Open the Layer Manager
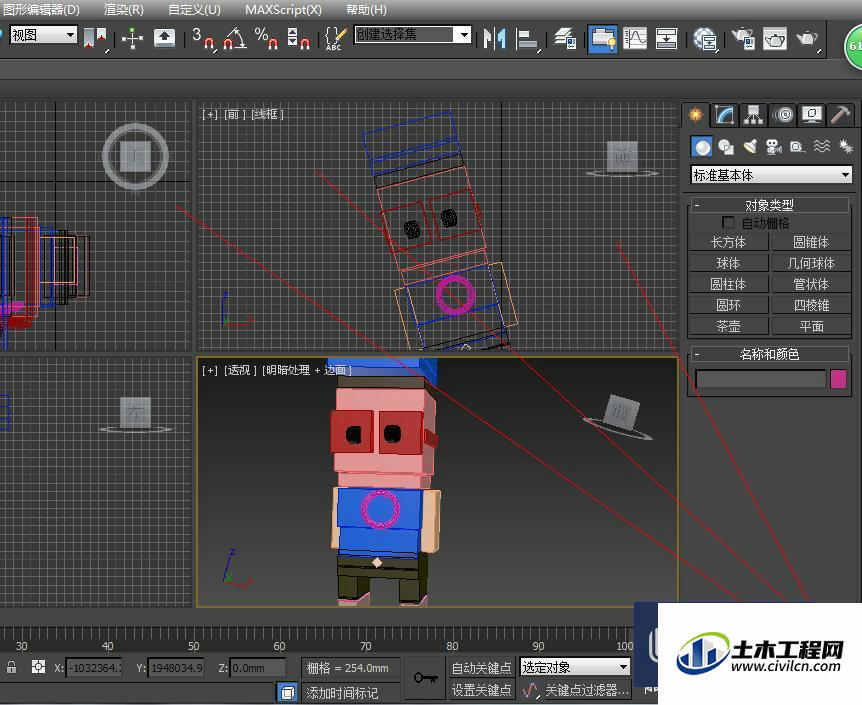Image resolution: width=862 pixels, height=705 pixels. tap(565, 39)
